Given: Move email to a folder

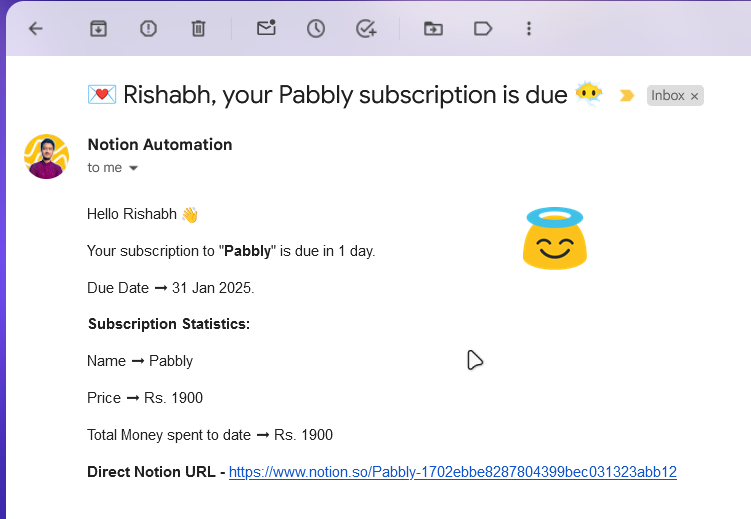Looking at the screenshot, I should (x=433, y=29).
